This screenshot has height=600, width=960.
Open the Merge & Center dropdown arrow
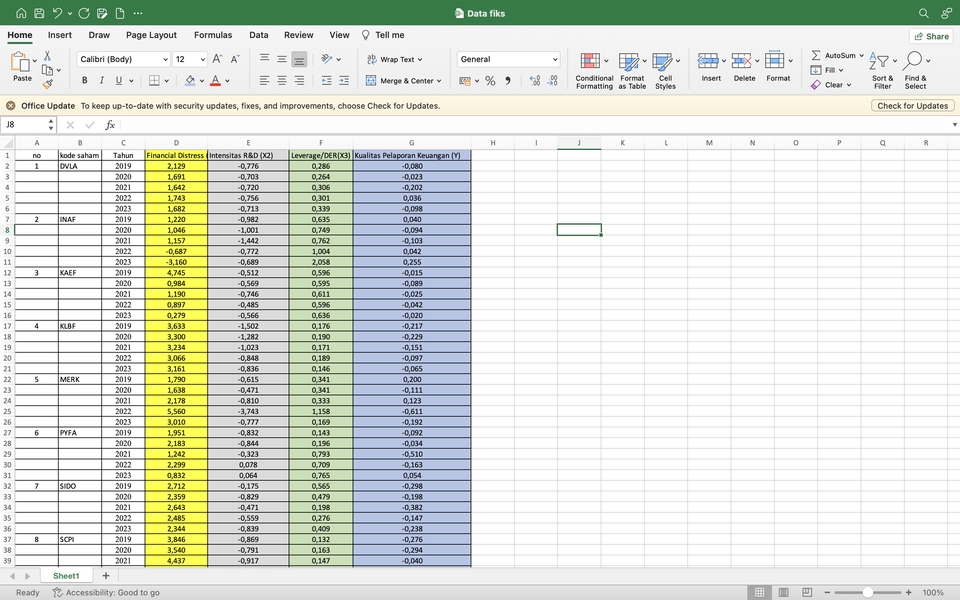pos(438,81)
